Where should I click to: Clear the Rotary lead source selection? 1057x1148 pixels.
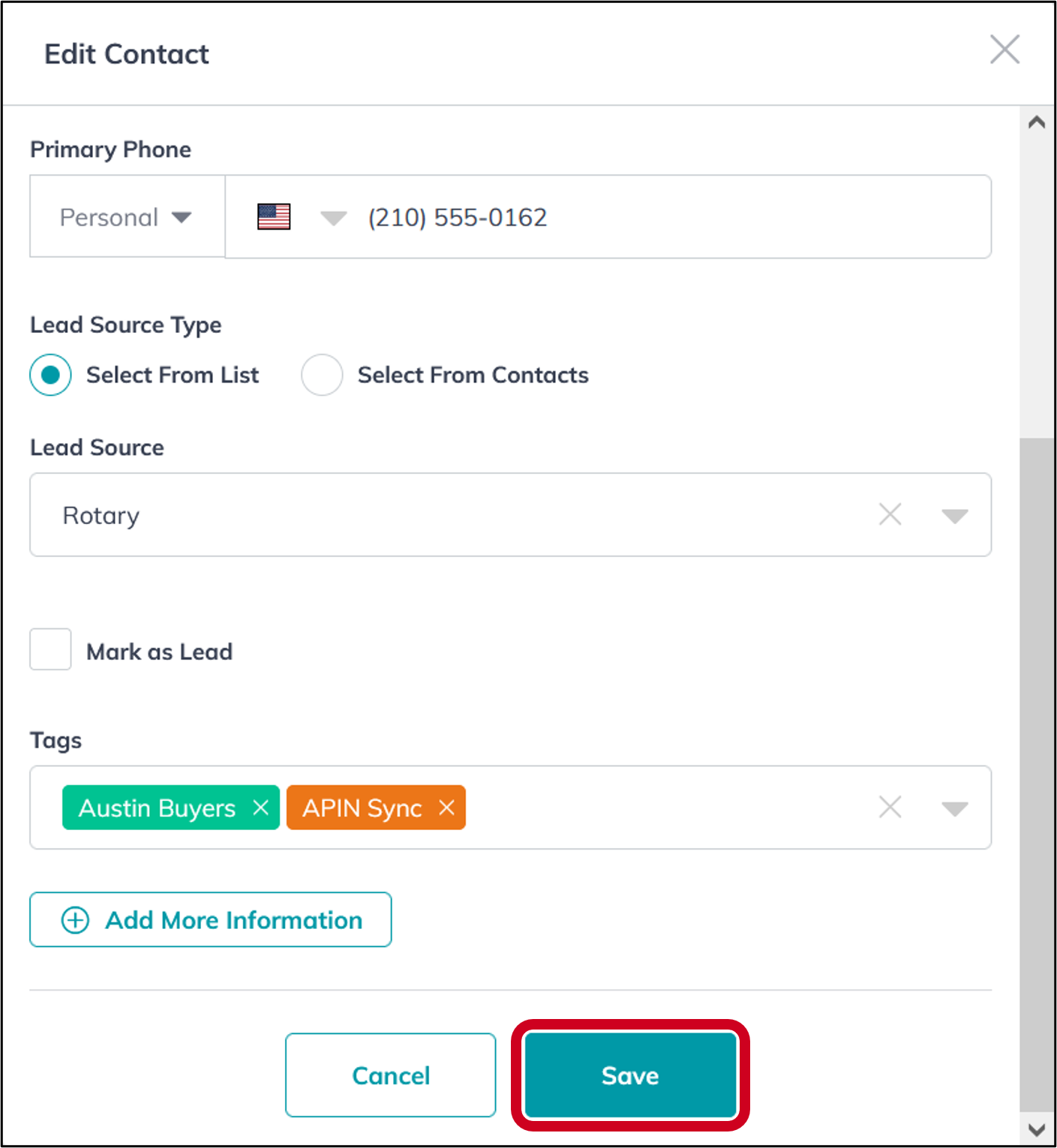(890, 514)
